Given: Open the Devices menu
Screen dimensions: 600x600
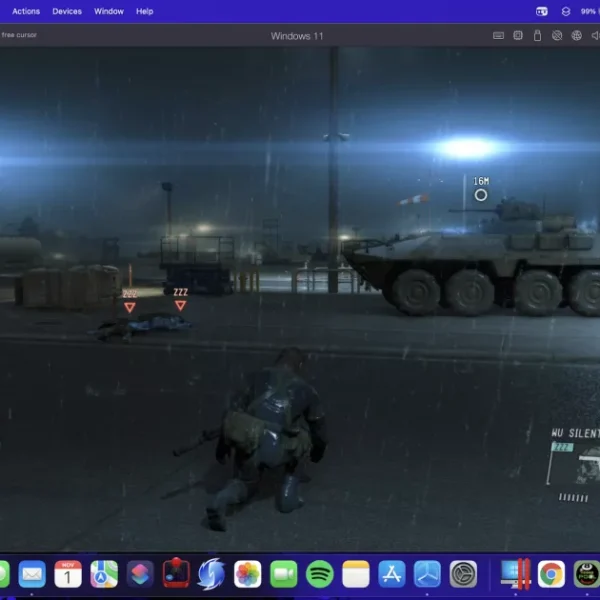Looking at the screenshot, I should click(x=67, y=11).
